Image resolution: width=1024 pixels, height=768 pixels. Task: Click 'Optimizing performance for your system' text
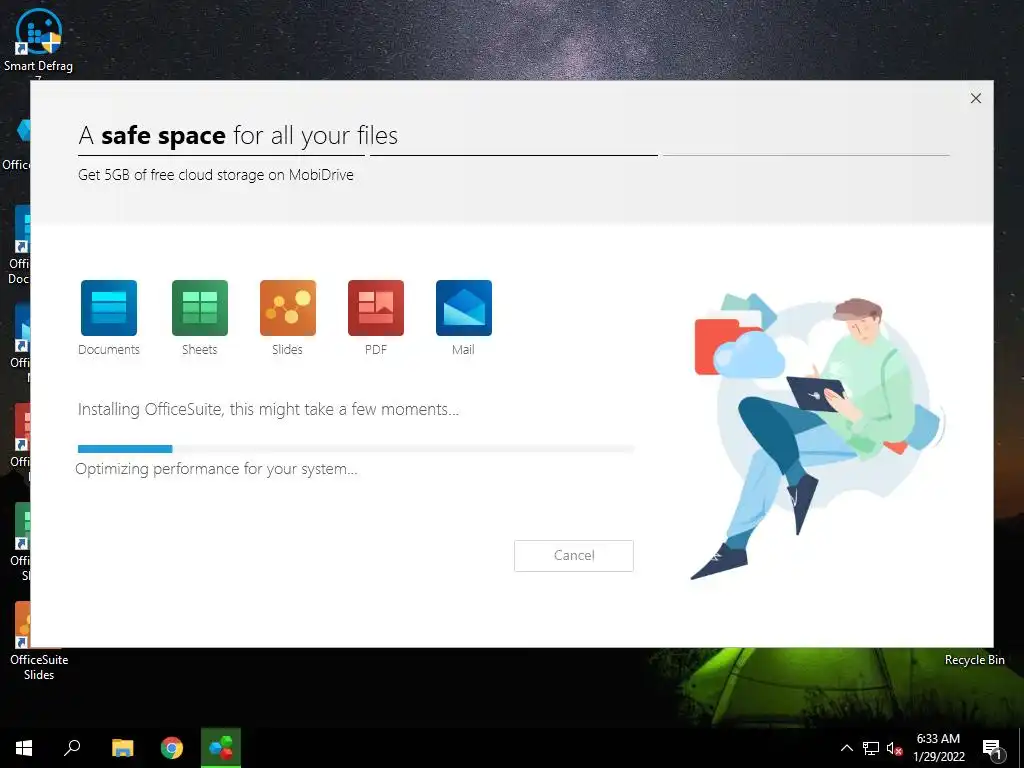216,469
